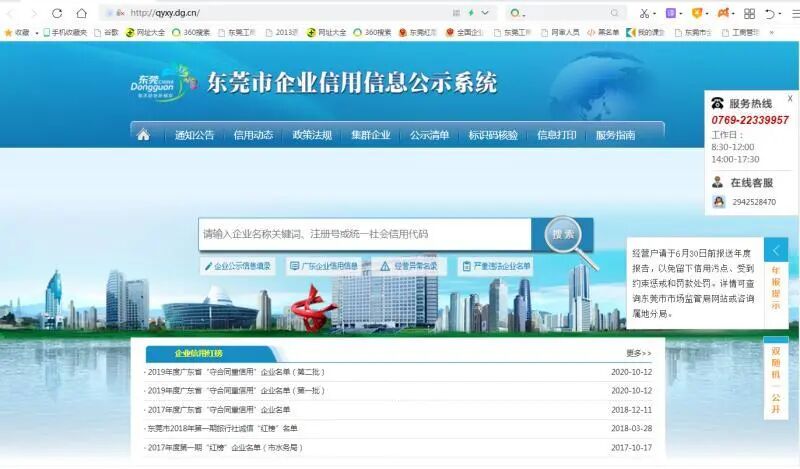Click the 公开 side tab

[776, 404]
